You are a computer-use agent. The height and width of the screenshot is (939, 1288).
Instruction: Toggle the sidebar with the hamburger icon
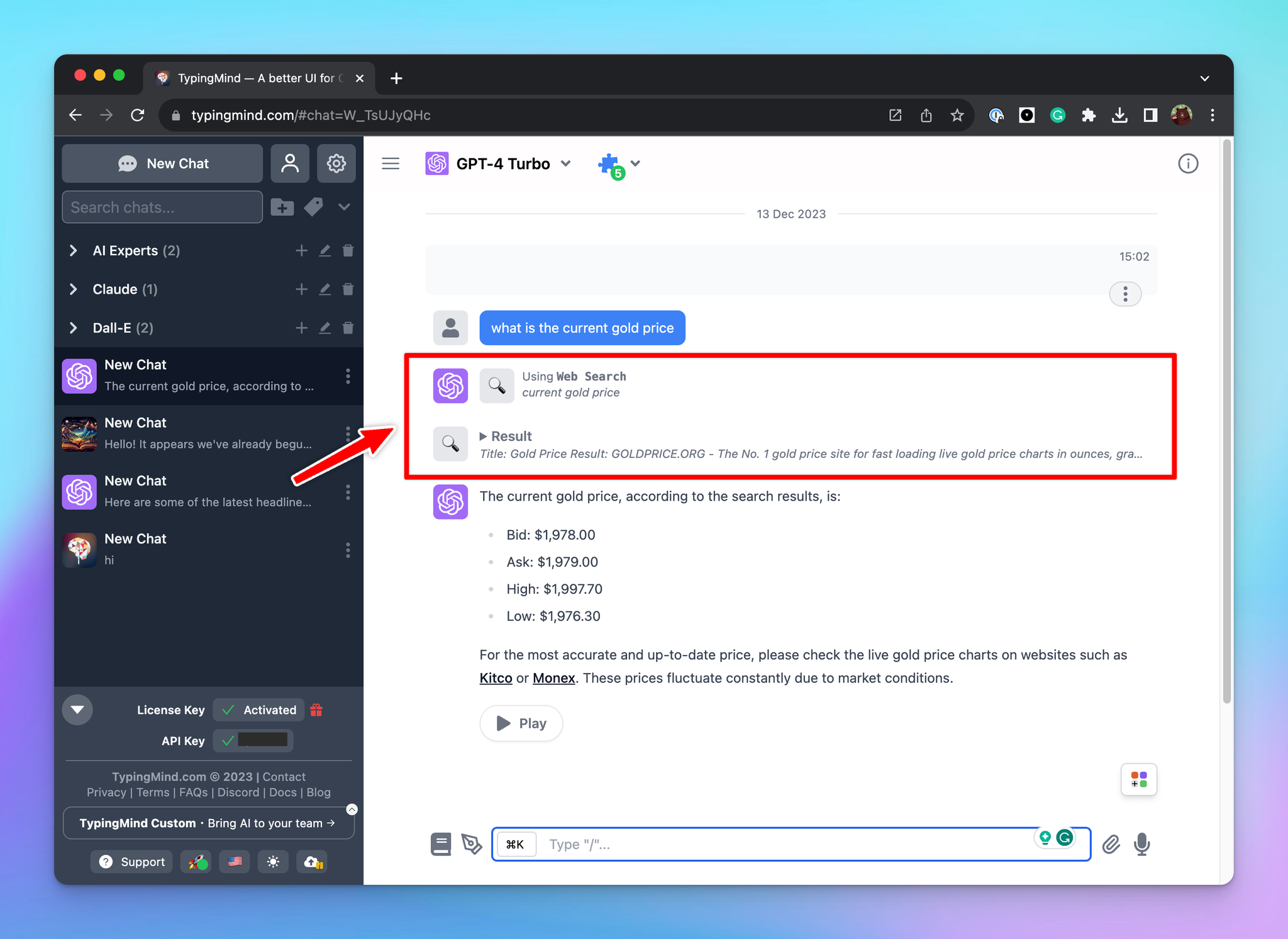[390, 163]
